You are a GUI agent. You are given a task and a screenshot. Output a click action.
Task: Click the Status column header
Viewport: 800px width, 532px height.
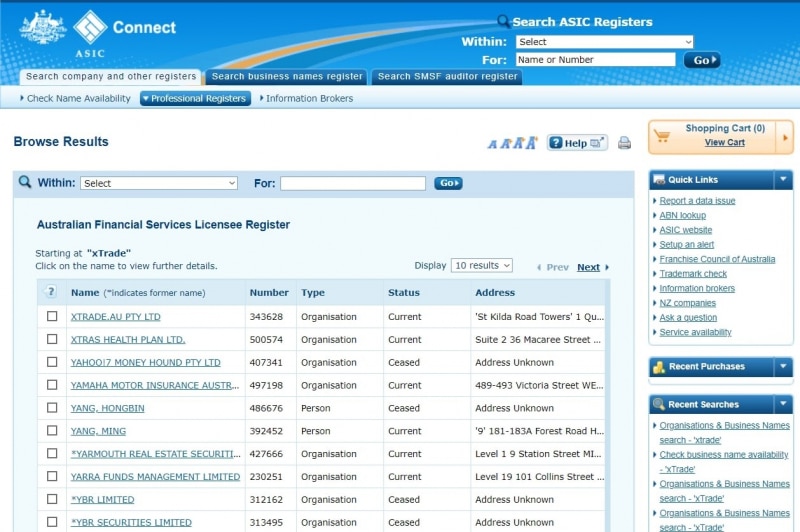tap(404, 293)
